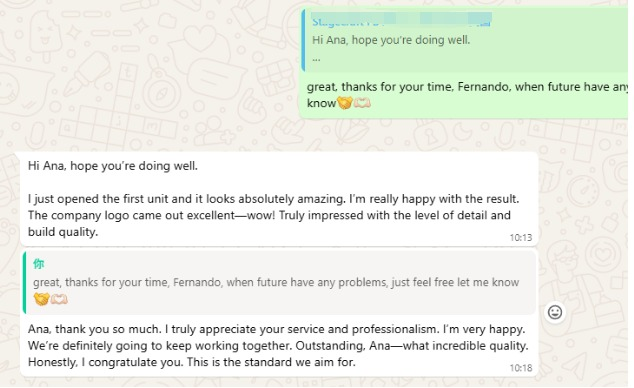Select the 'Ana, thank you so much' message
Screen dimensions: 634x388
(279, 313)
